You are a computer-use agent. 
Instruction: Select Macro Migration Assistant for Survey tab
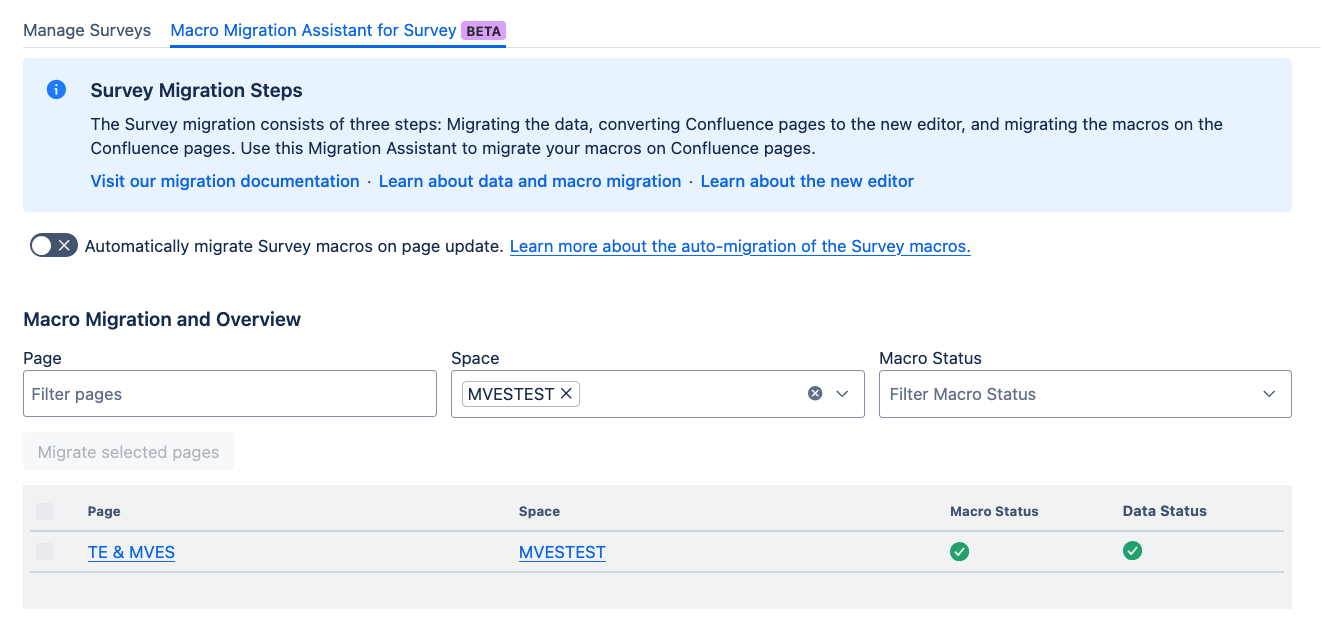[x=313, y=30]
